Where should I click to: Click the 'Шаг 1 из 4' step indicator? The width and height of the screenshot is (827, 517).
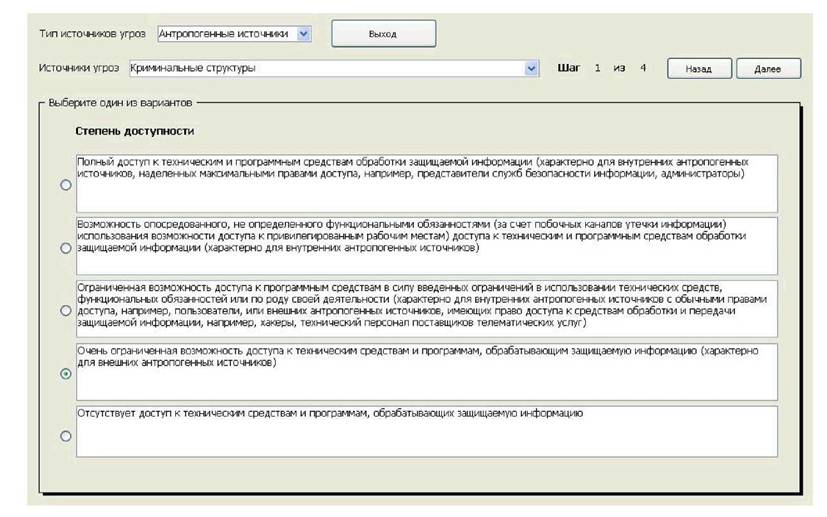click(601, 68)
